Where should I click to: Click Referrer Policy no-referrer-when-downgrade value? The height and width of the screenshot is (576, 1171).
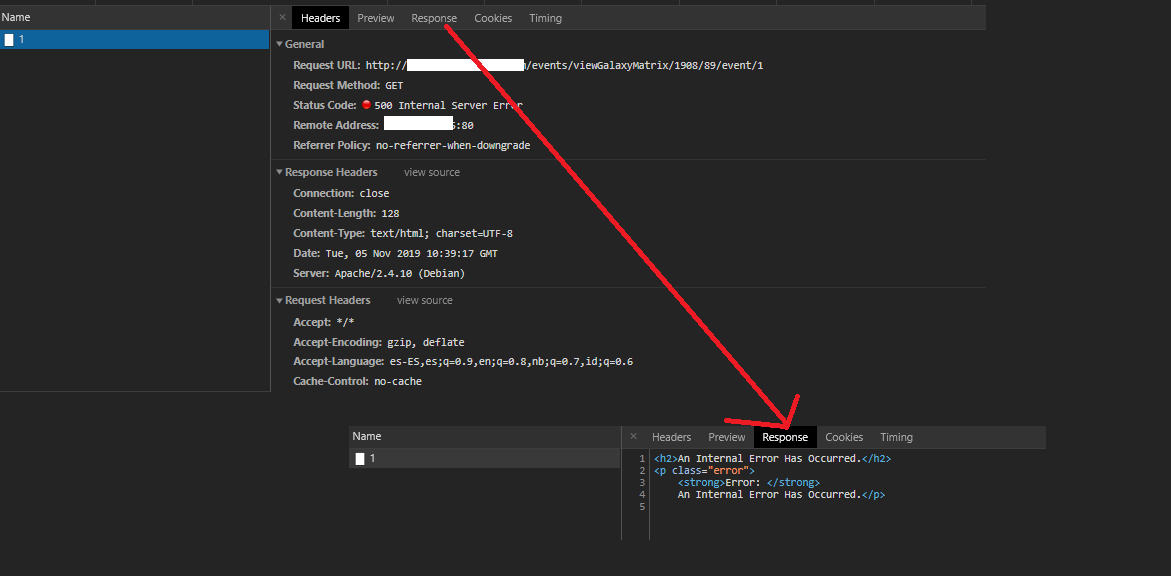click(453, 146)
